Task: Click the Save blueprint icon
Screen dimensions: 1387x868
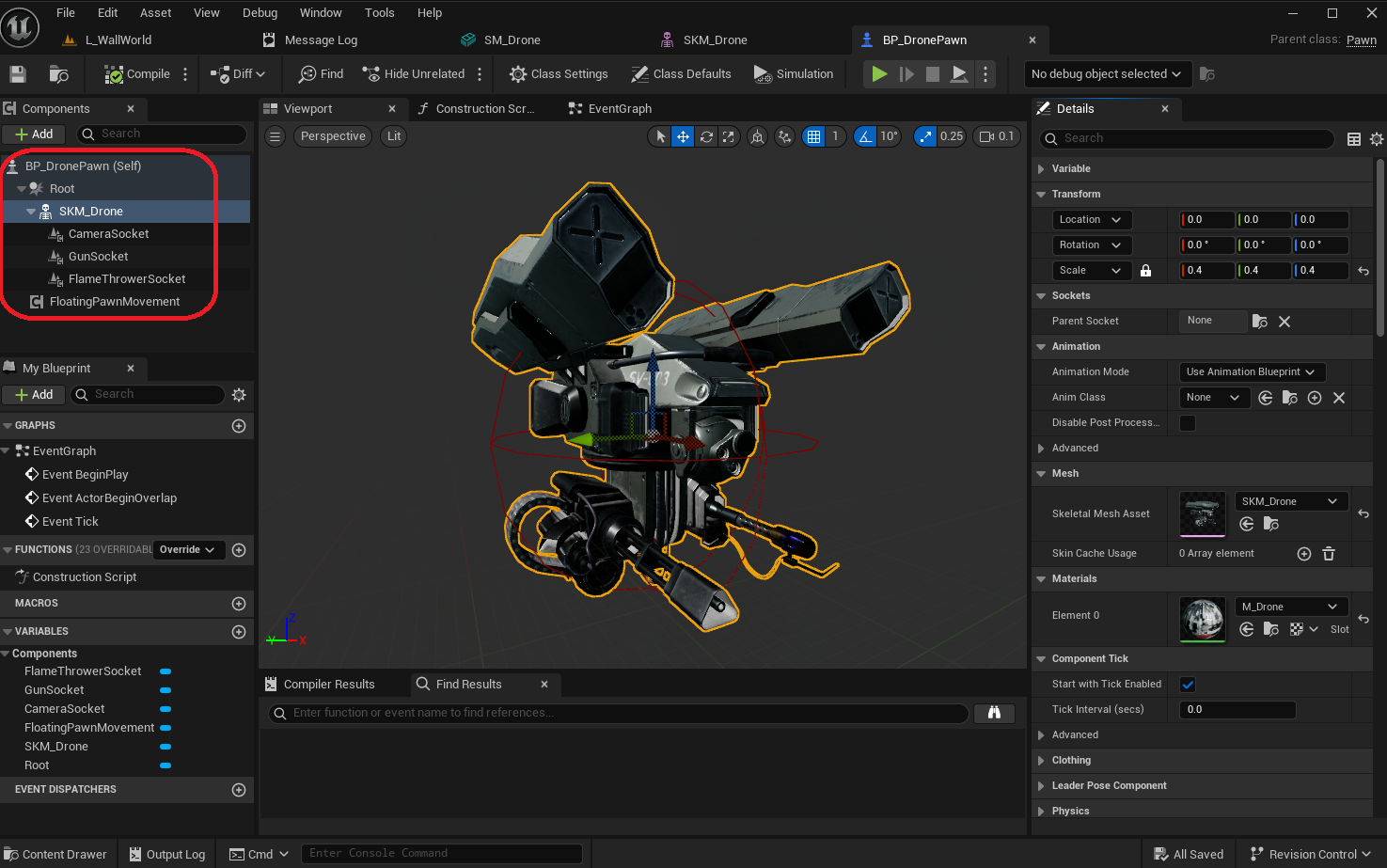Action: (x=17, y=74)
